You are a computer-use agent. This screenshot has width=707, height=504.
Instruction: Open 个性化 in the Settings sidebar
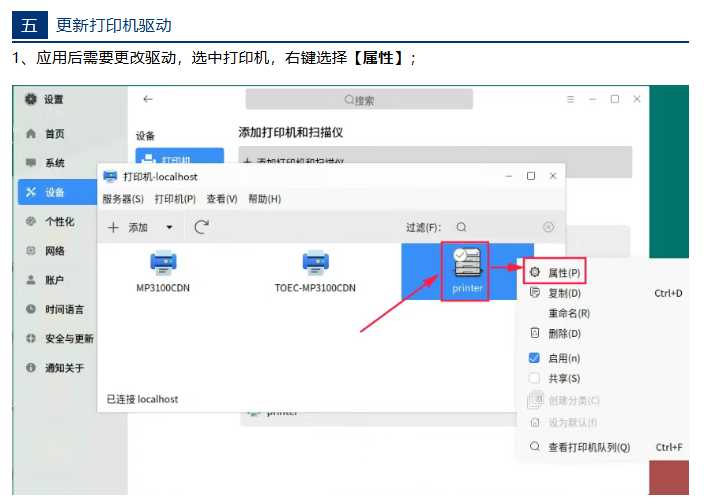click(x=60, y=221)
